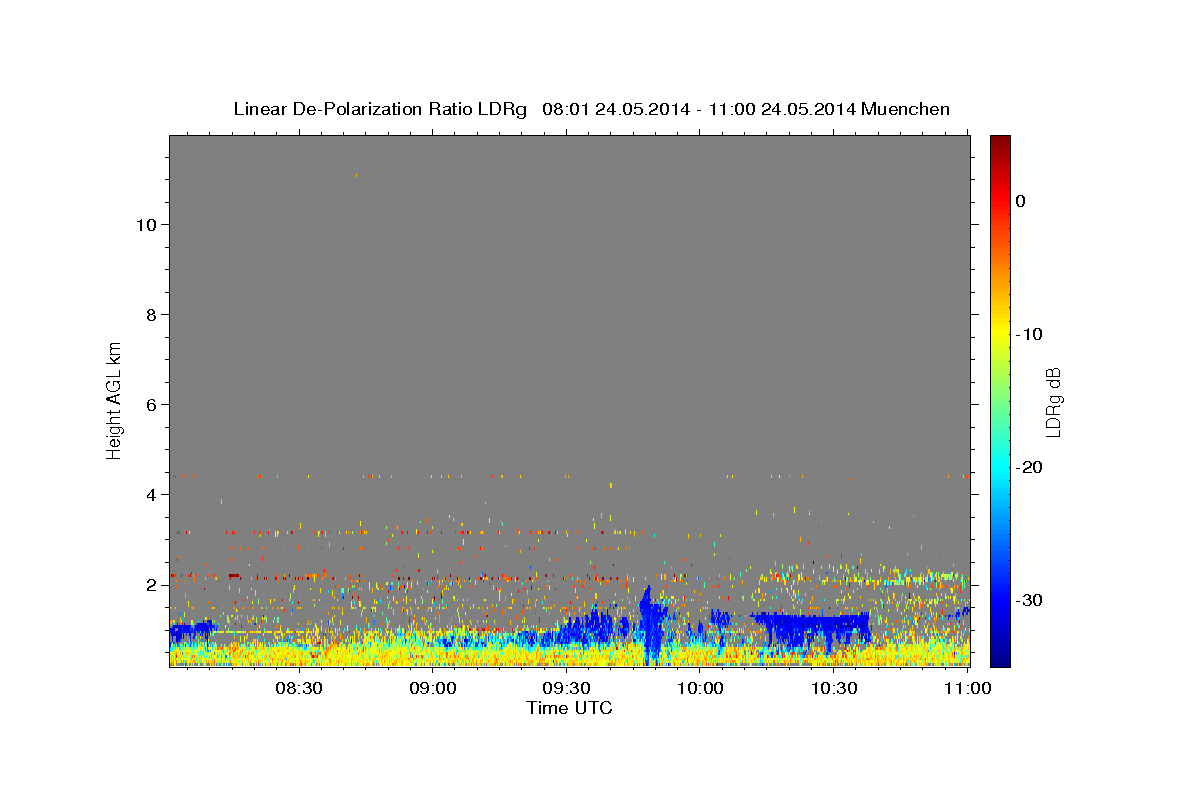
Task: Click the colorbar value -20
Action: (1031, 467)
